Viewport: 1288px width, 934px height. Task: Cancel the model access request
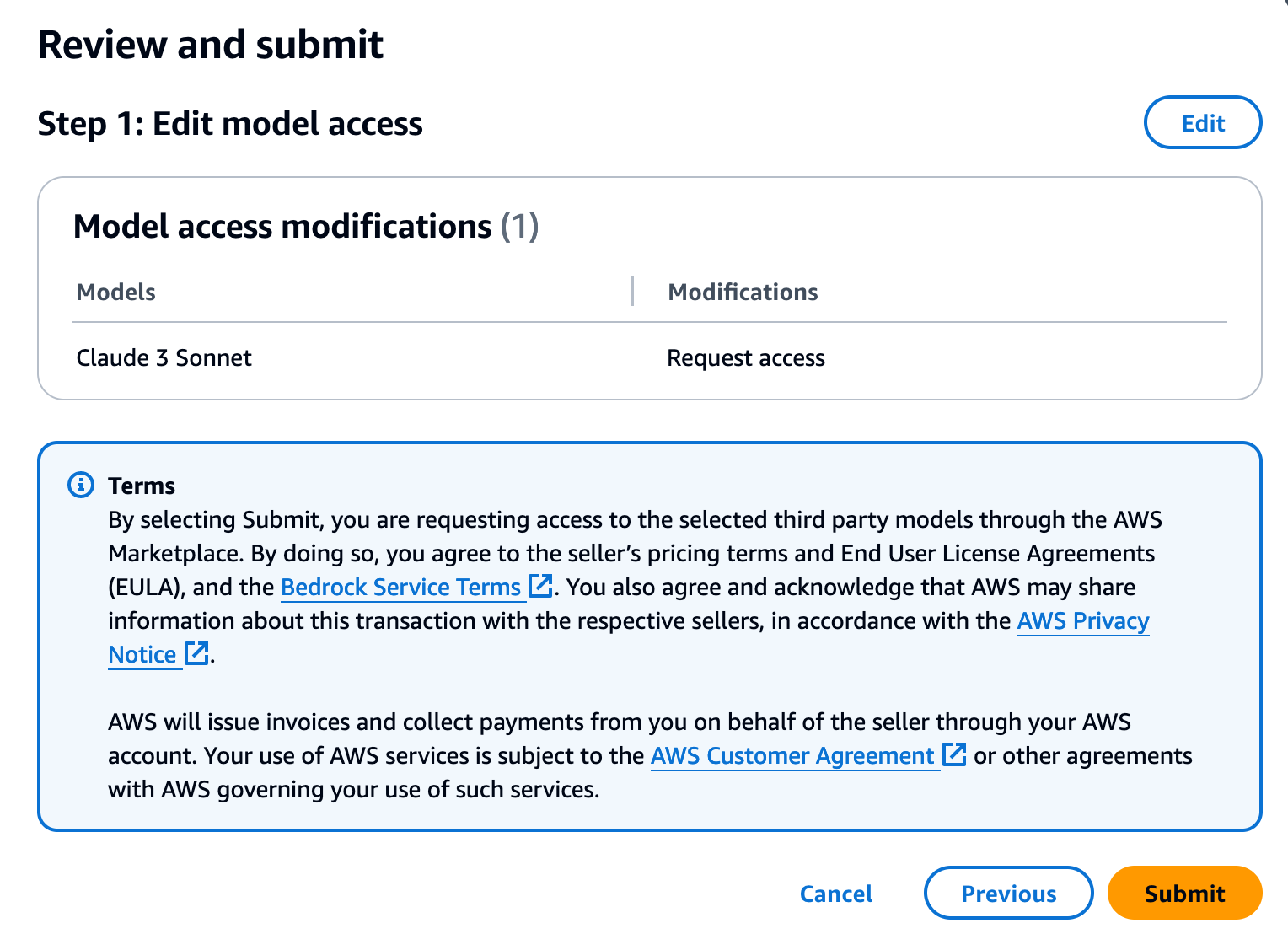[x=836, y=894]
